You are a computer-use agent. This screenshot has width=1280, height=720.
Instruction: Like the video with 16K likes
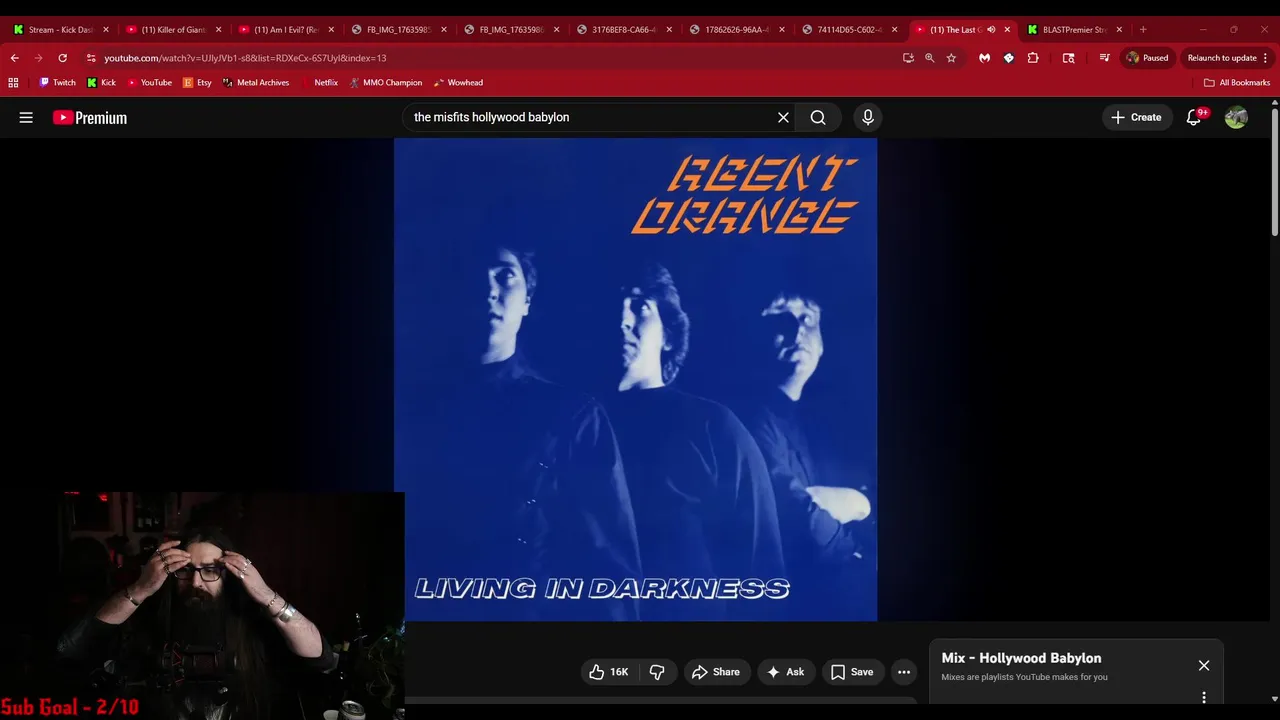point(608,672)
